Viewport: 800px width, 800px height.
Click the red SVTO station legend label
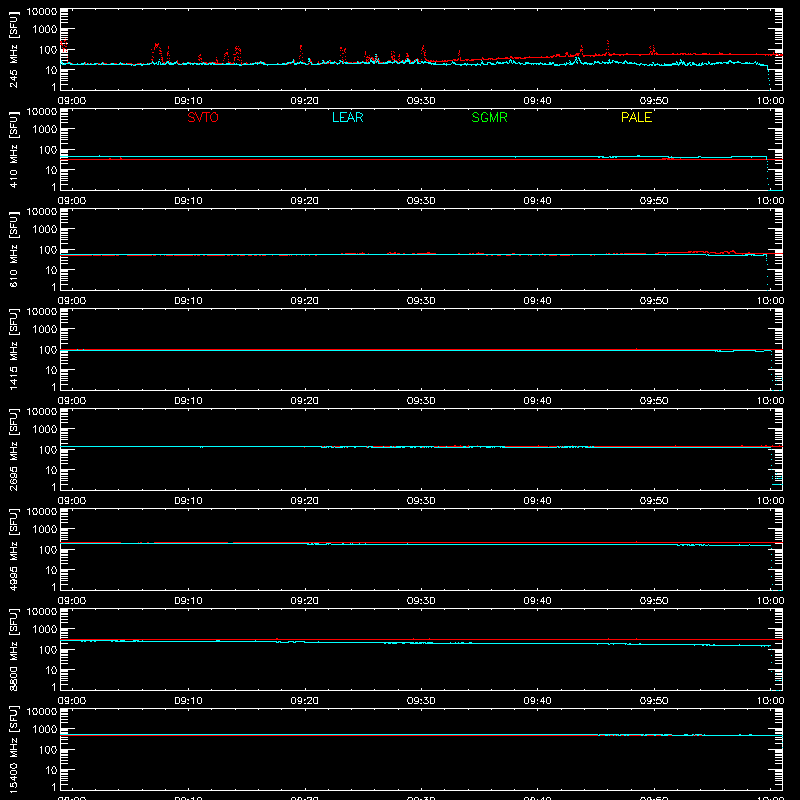(x=203, y=117)
